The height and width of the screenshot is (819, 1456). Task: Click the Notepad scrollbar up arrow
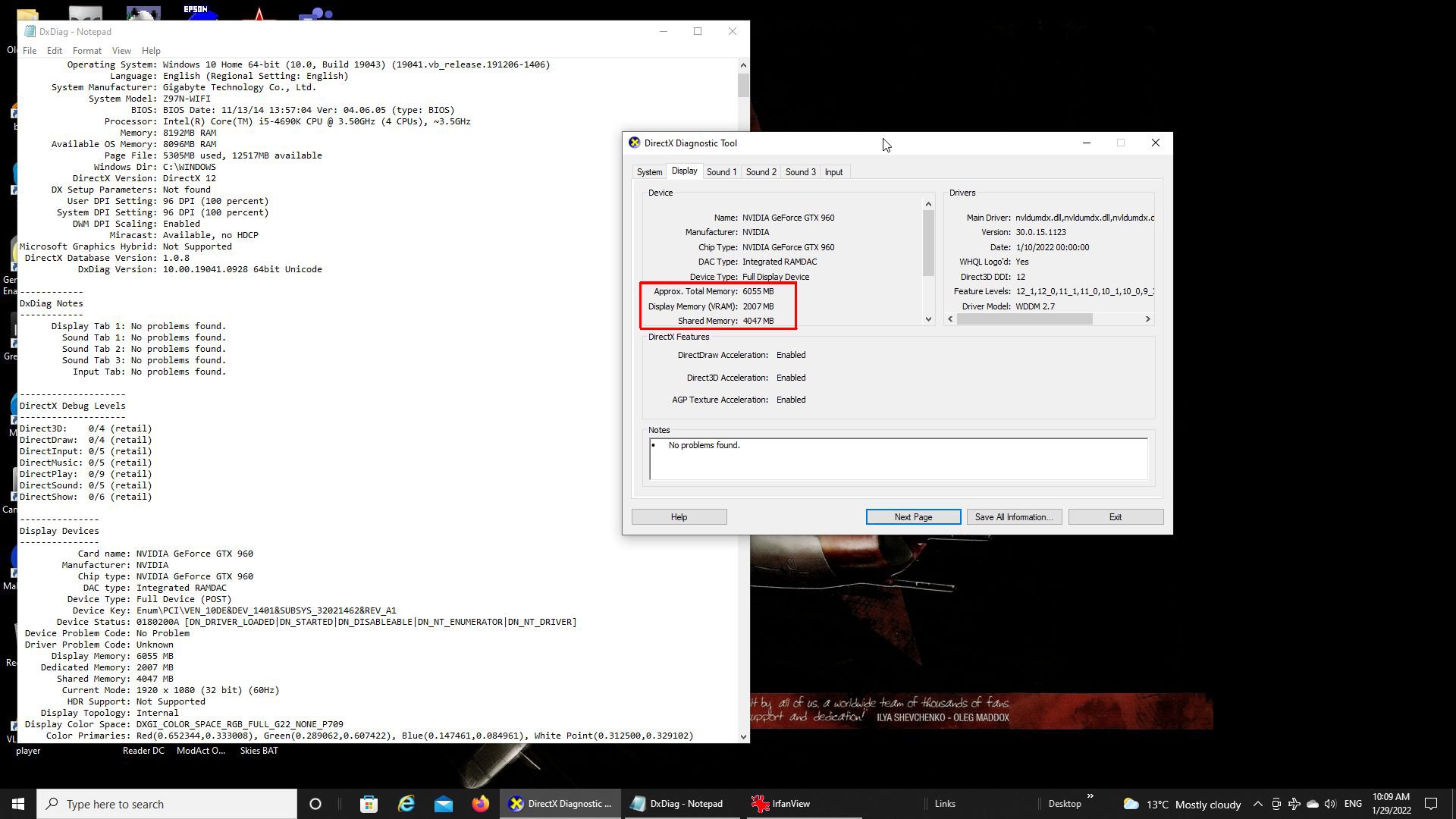(743, 65)
